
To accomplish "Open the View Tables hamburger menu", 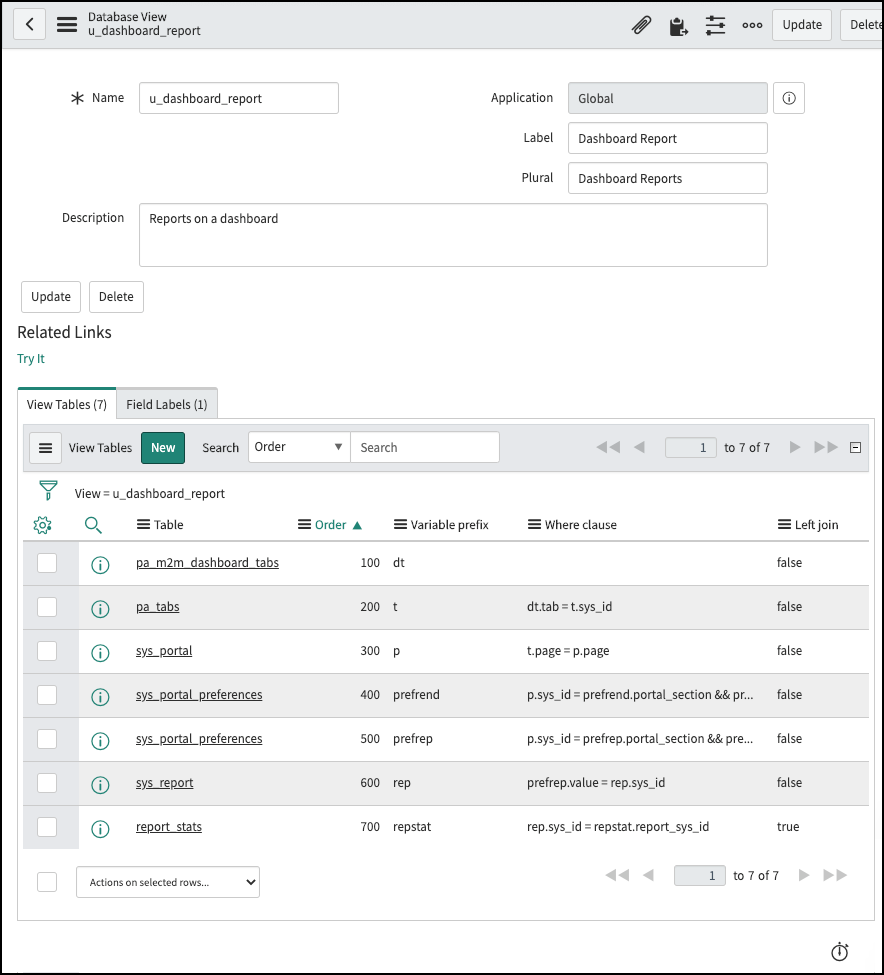I will 45,447.
